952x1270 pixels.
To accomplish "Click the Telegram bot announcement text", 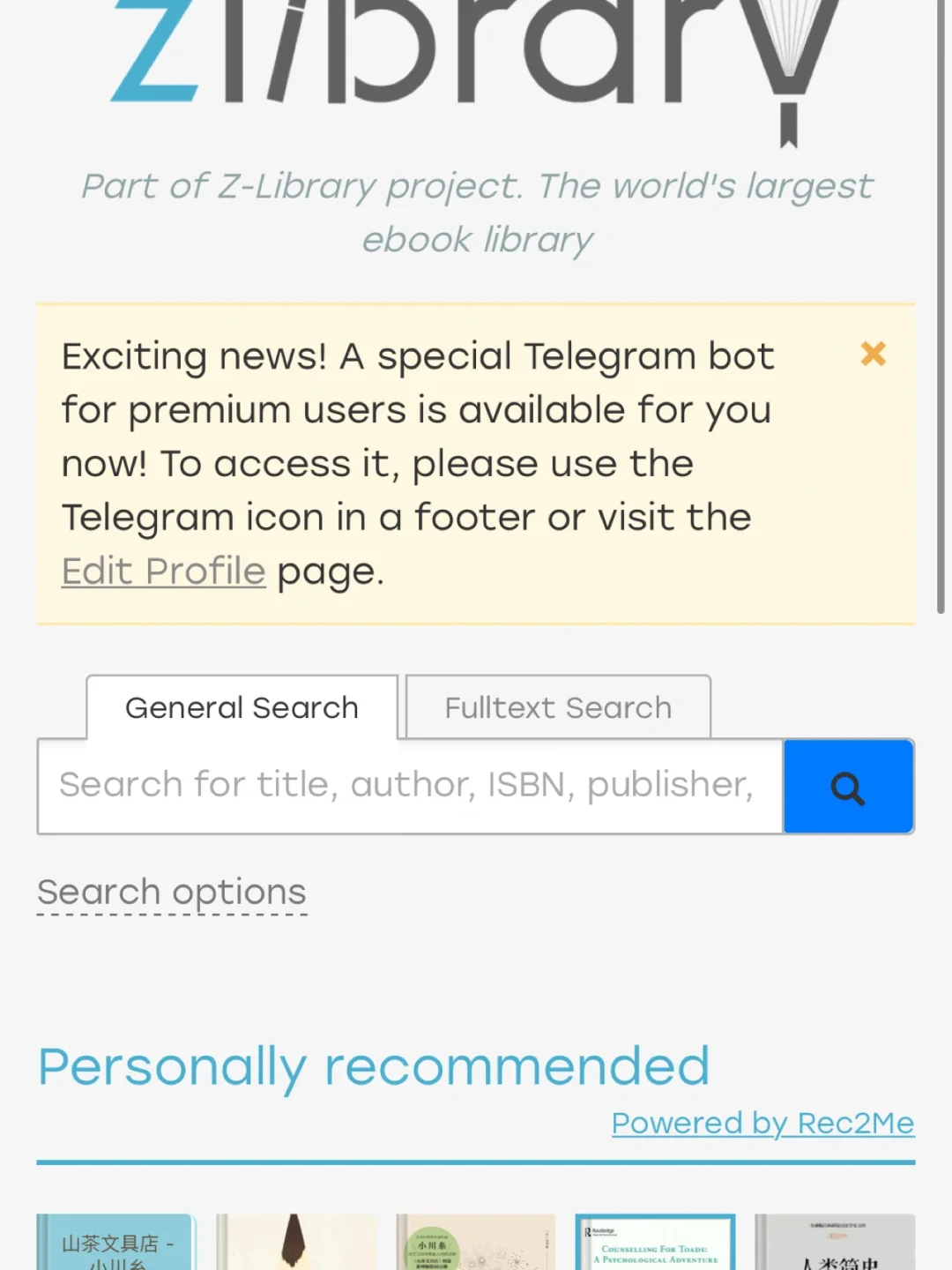I will point(418,464).
